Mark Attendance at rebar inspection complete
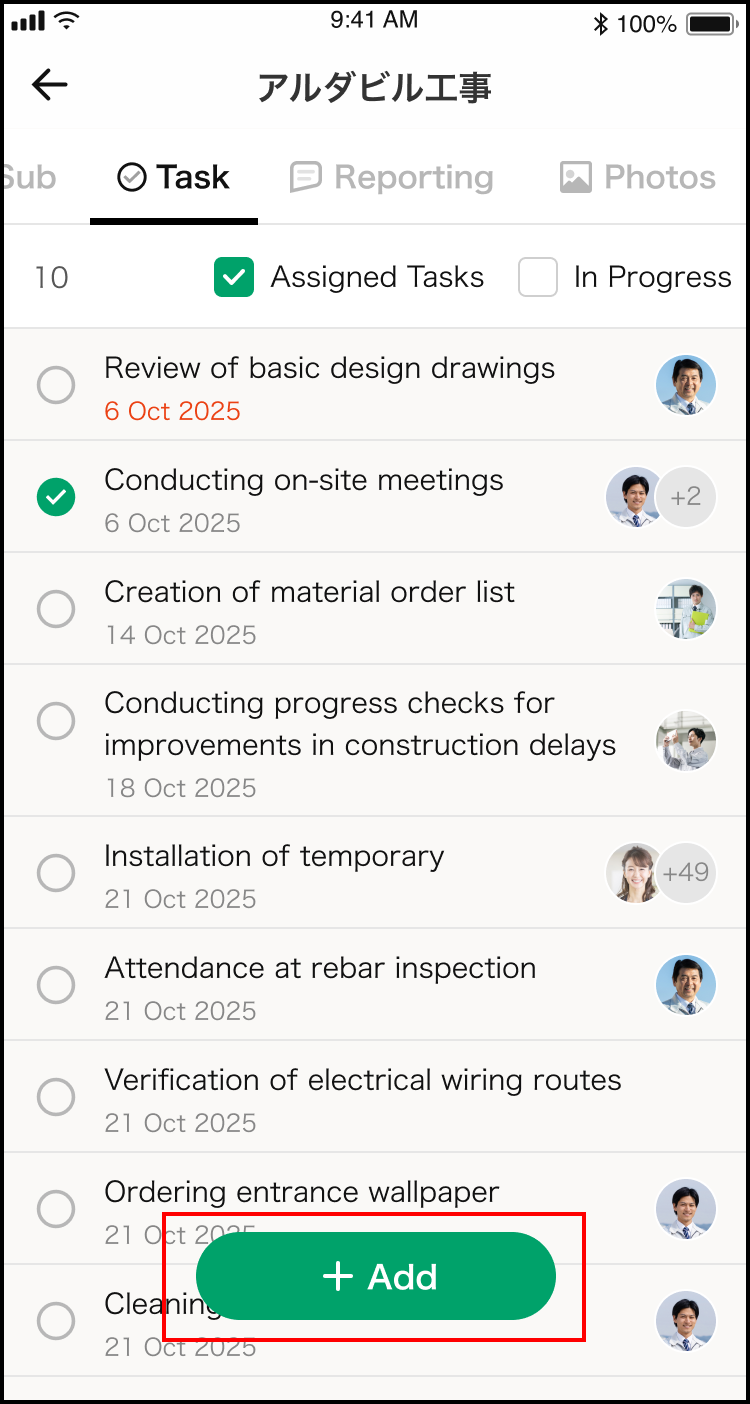750x1404 pixels. pos(56,985)
